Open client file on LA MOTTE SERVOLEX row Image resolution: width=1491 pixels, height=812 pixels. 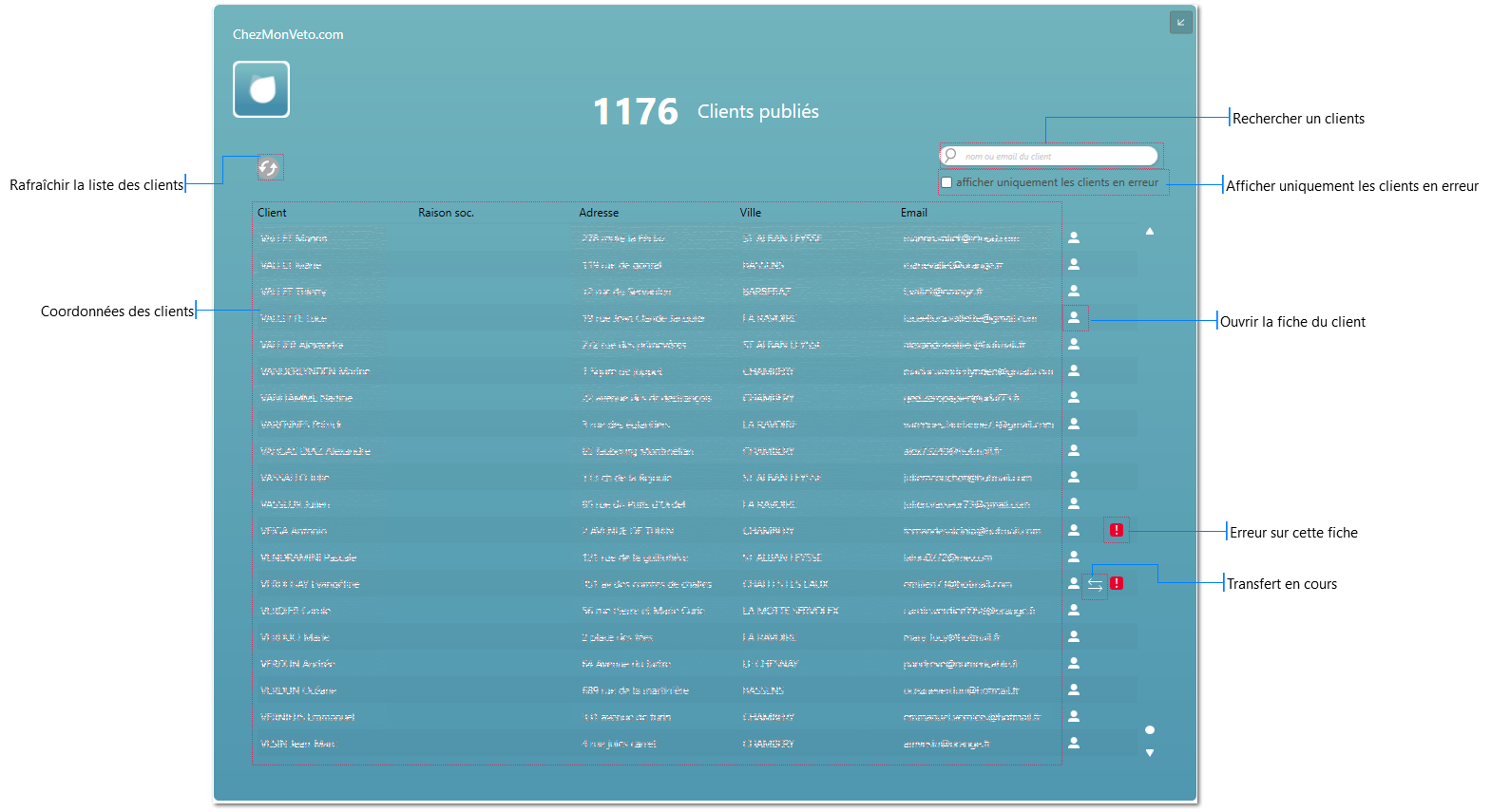tap(1074, 610)
